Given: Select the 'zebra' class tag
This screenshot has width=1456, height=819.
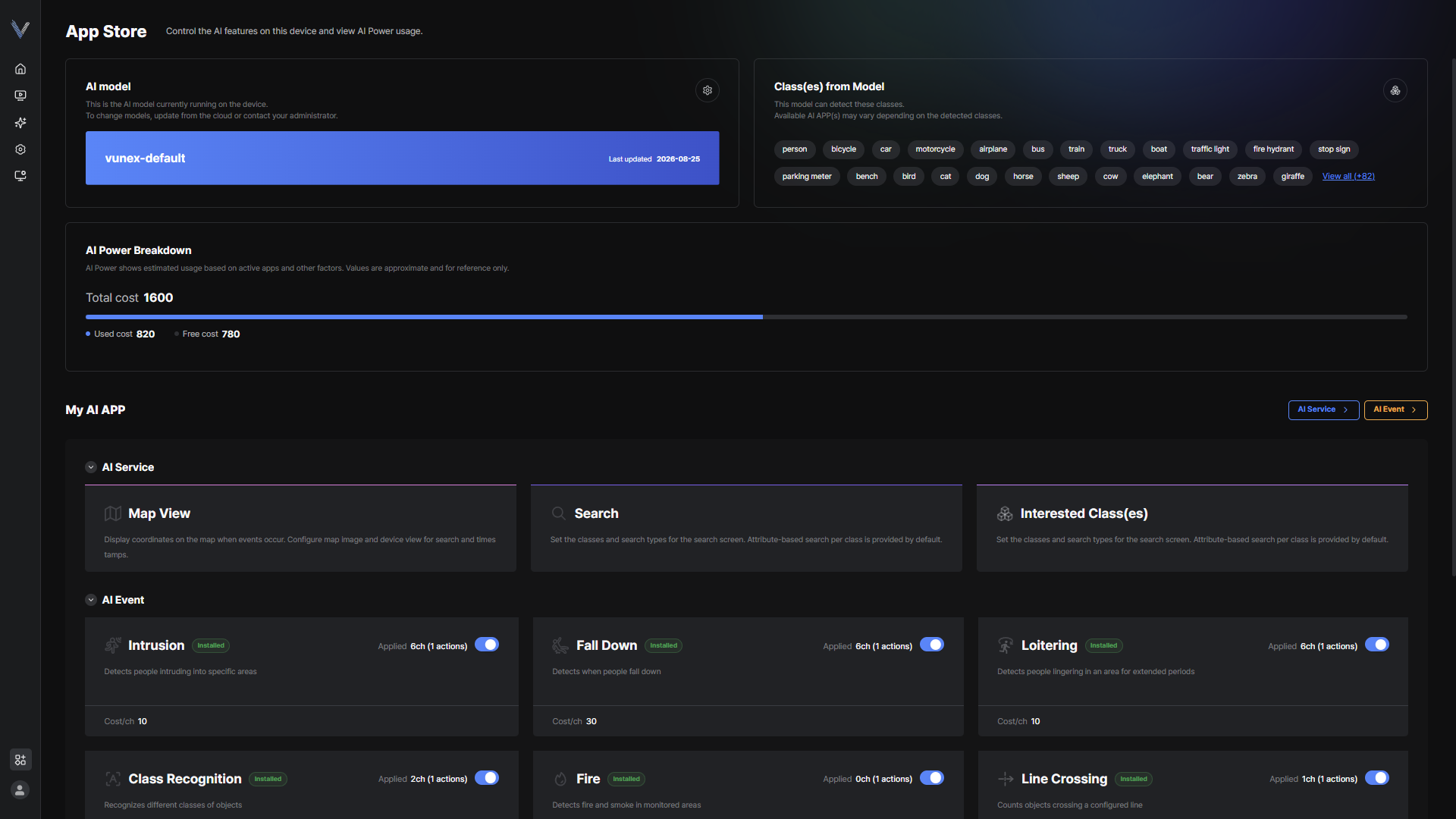Looking at the screenshot, I should [1247, 177].
